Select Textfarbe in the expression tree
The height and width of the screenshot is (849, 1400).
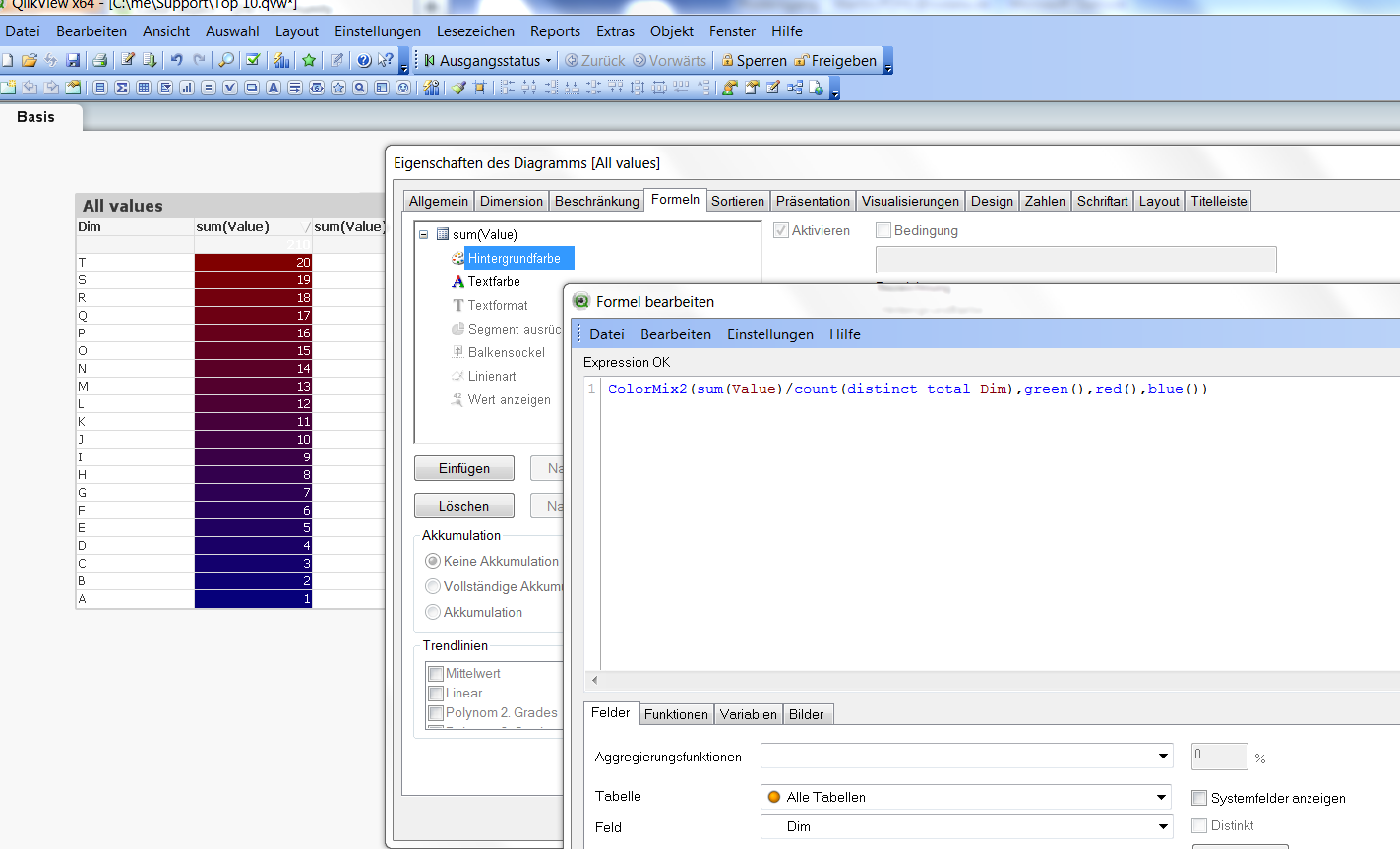pyautogui.click(x=493, y=281)
